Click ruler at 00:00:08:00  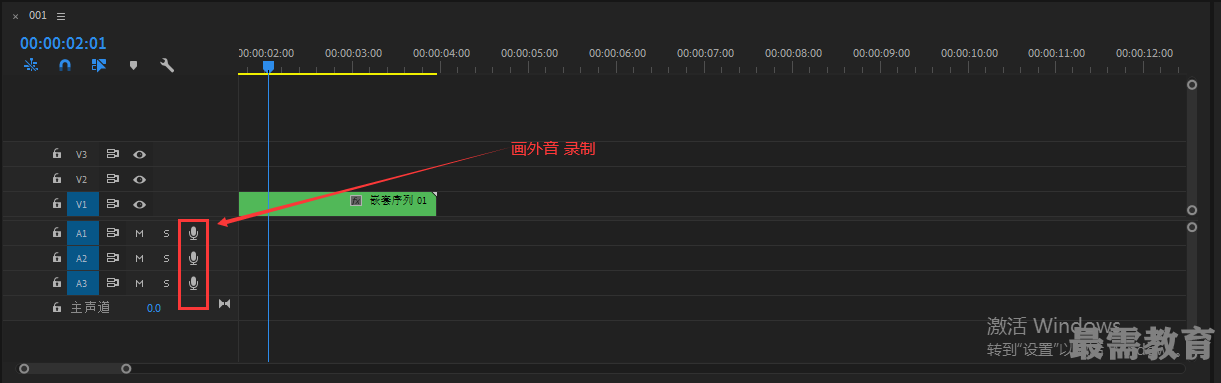[793, 53]
